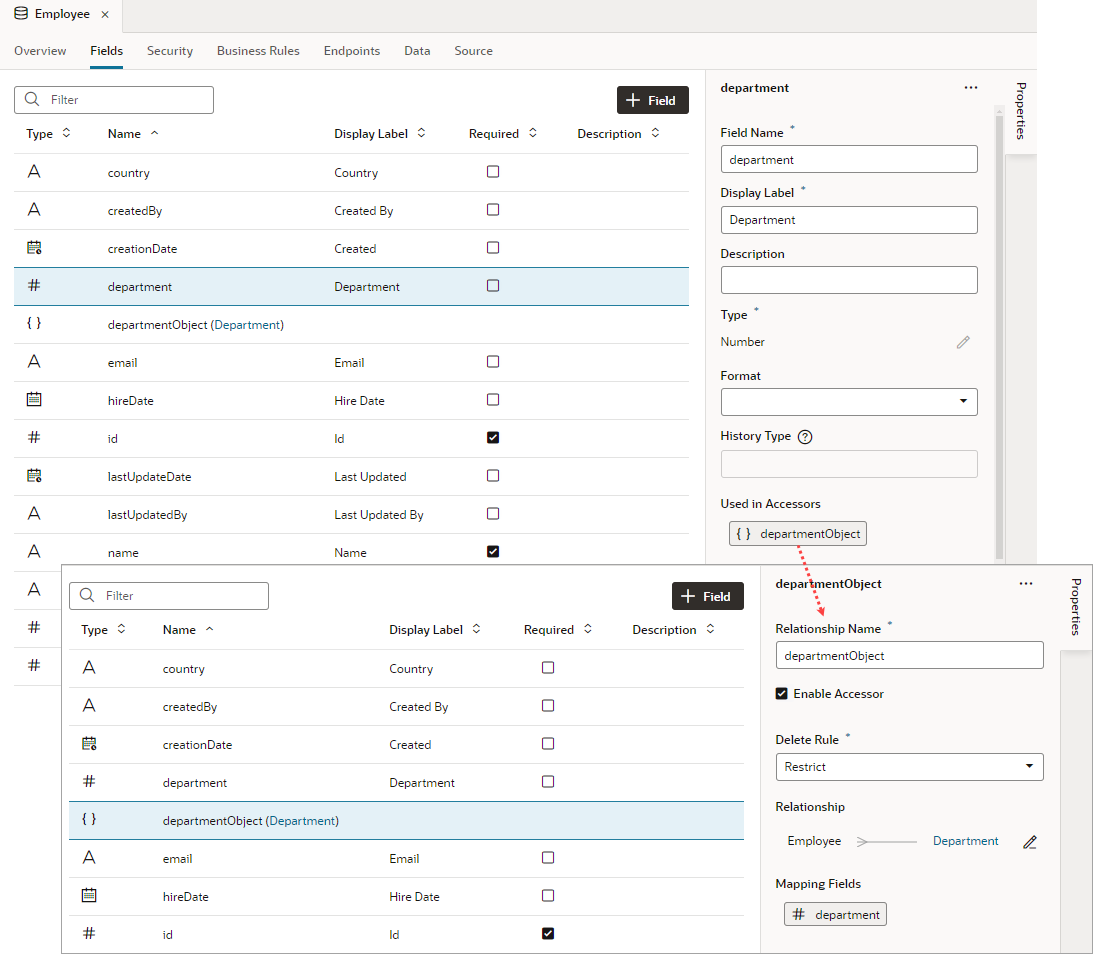The image size is (1093, 954).
Task: Open the Business Rules tab
Action: (x=258, y=51)
